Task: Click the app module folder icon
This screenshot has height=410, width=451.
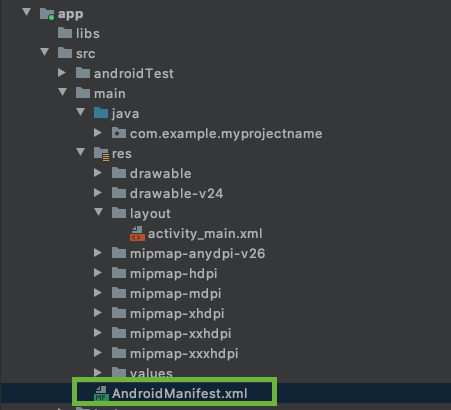Action: pyautogui.click(x=47, y=14)
